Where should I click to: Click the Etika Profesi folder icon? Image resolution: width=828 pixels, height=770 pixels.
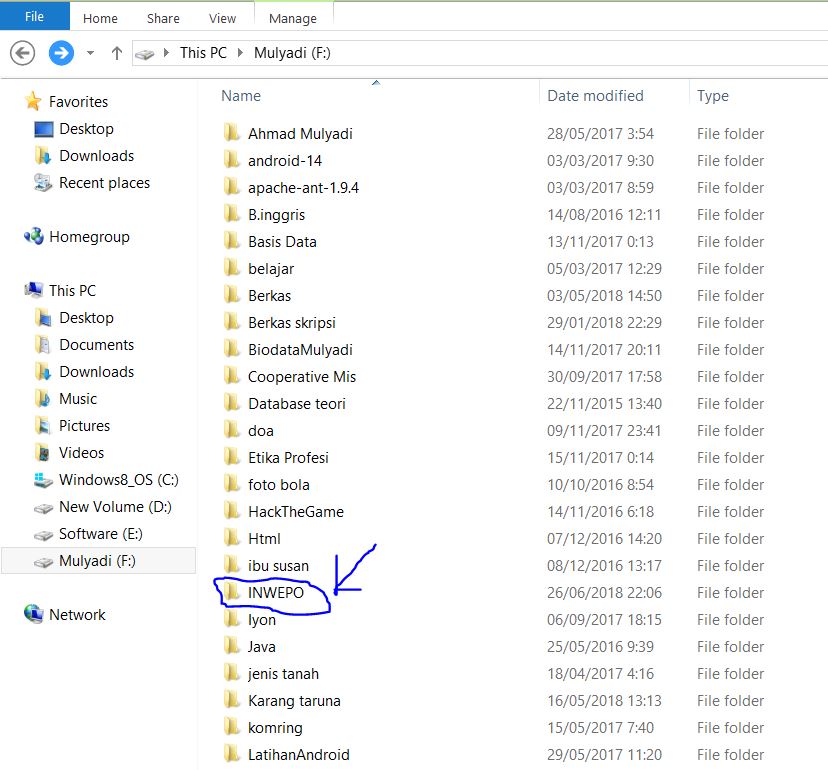(231, 456)
